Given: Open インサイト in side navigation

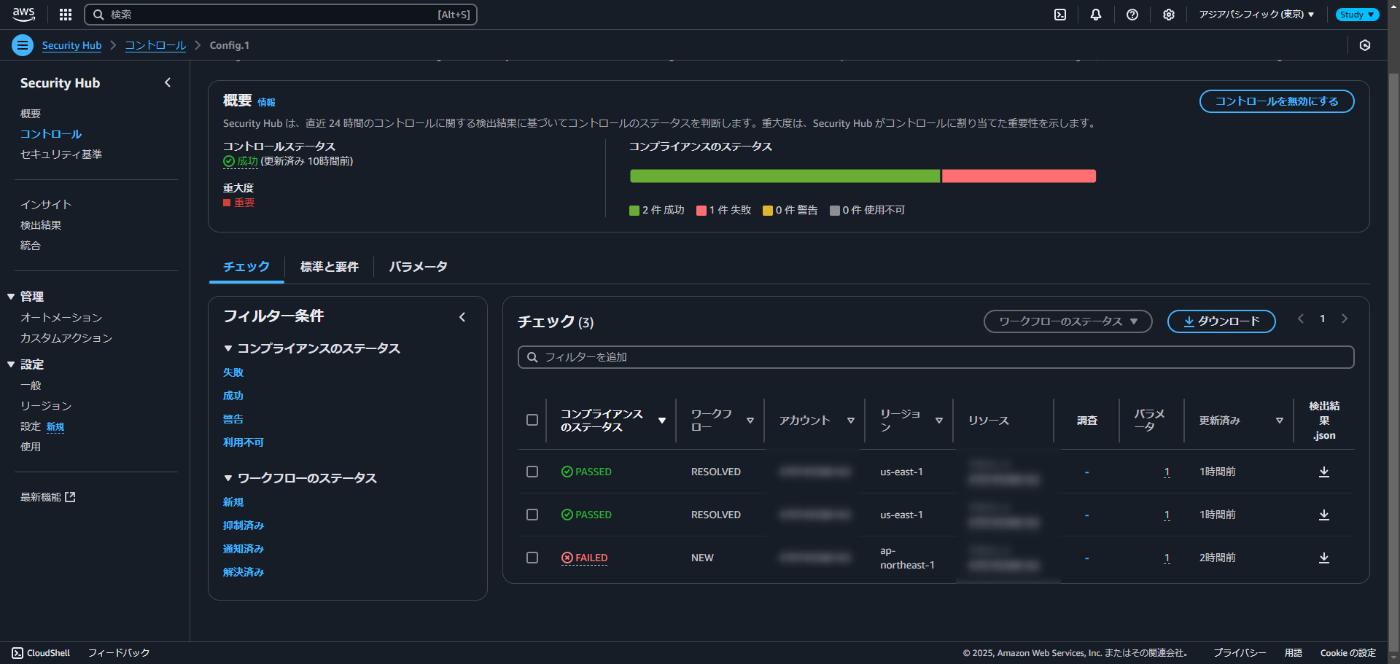Looking at the screenshot, I should click(46, 204).
